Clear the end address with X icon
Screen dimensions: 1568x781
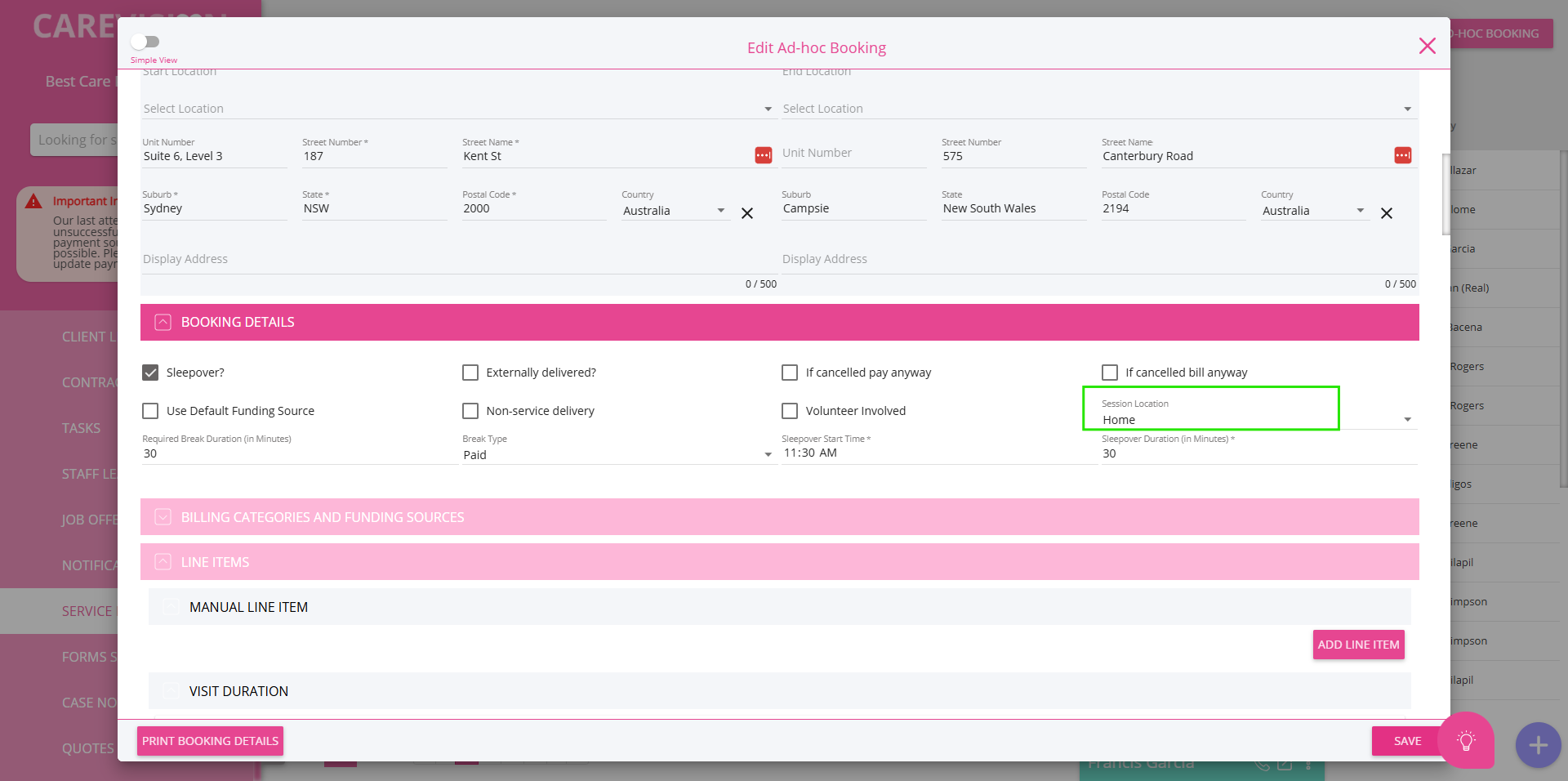tap(1387, 213)
